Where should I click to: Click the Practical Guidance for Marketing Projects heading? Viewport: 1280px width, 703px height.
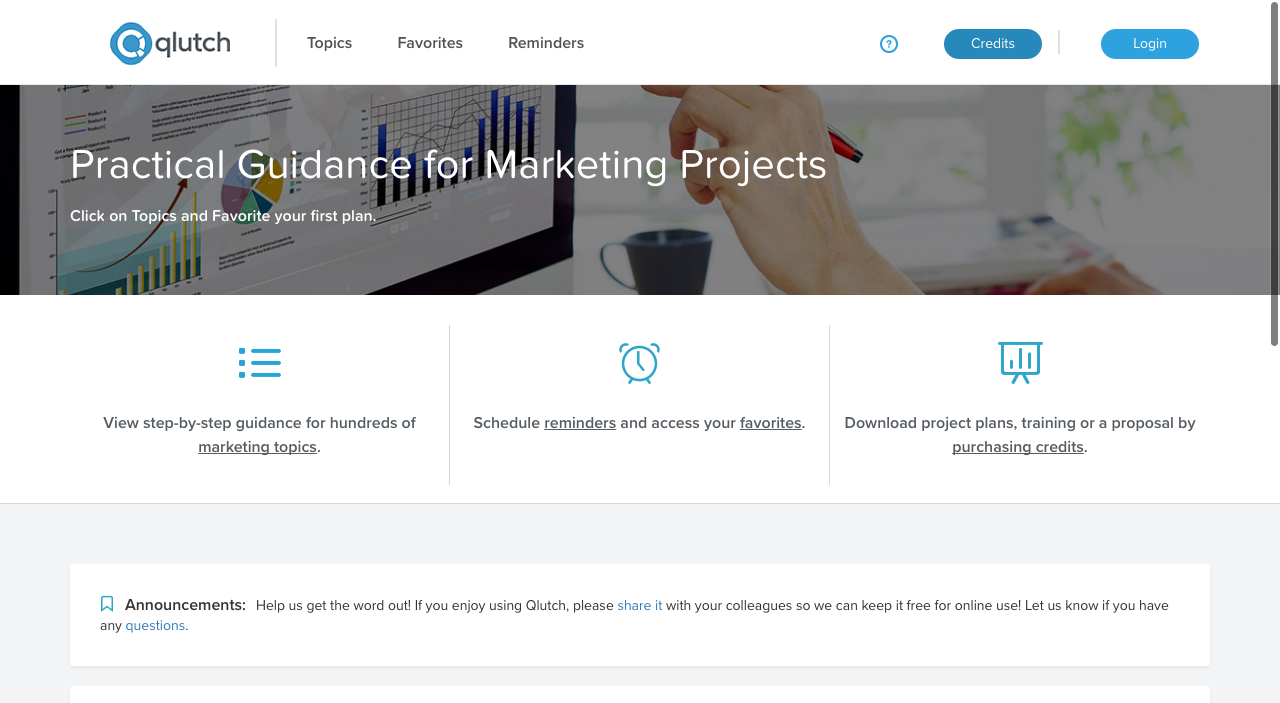point(448,165)
